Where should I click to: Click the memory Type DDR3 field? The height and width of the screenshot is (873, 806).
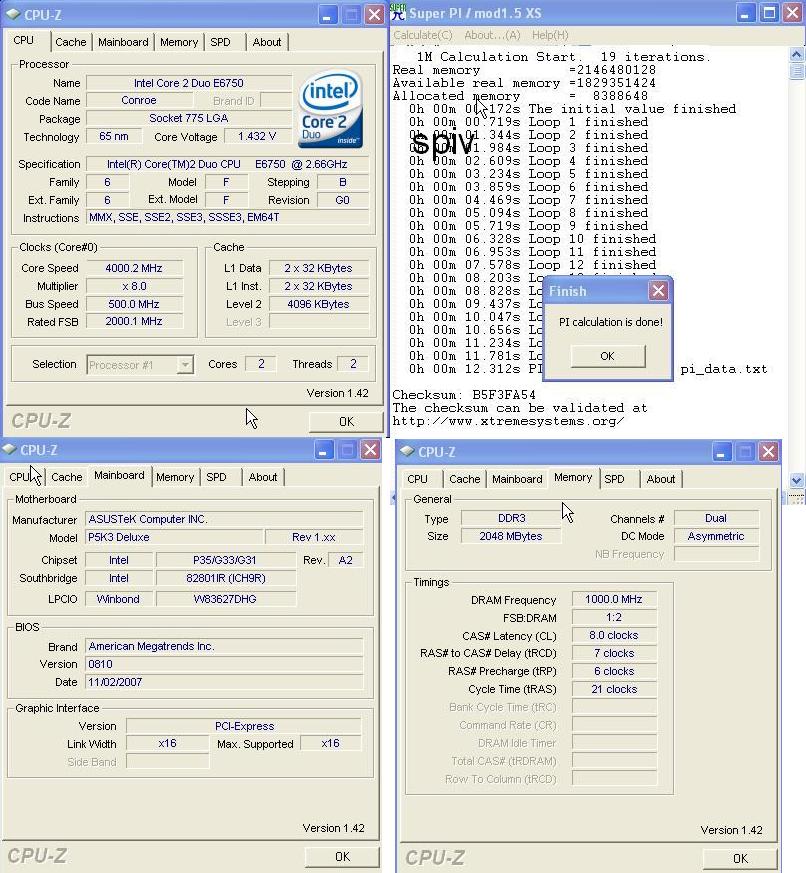(511, 518)
